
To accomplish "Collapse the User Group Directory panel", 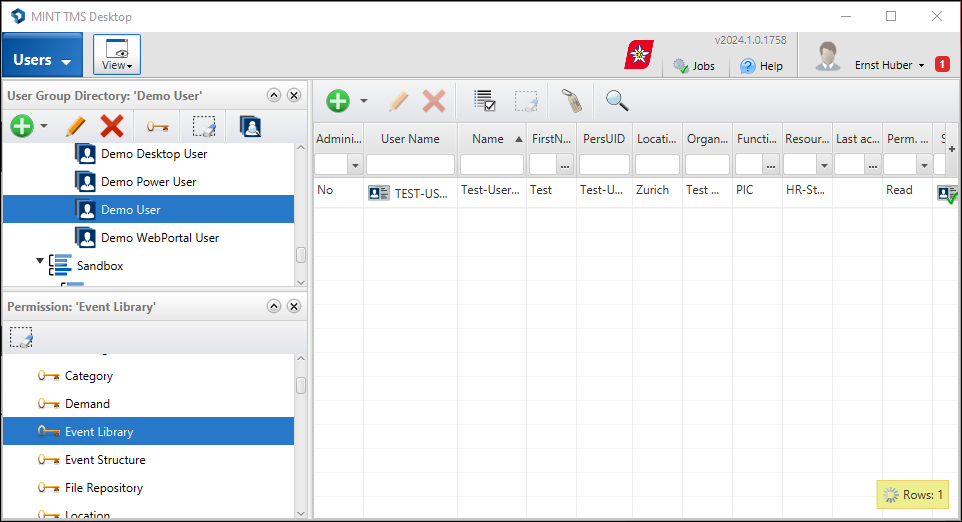I will tap(274, 95).
